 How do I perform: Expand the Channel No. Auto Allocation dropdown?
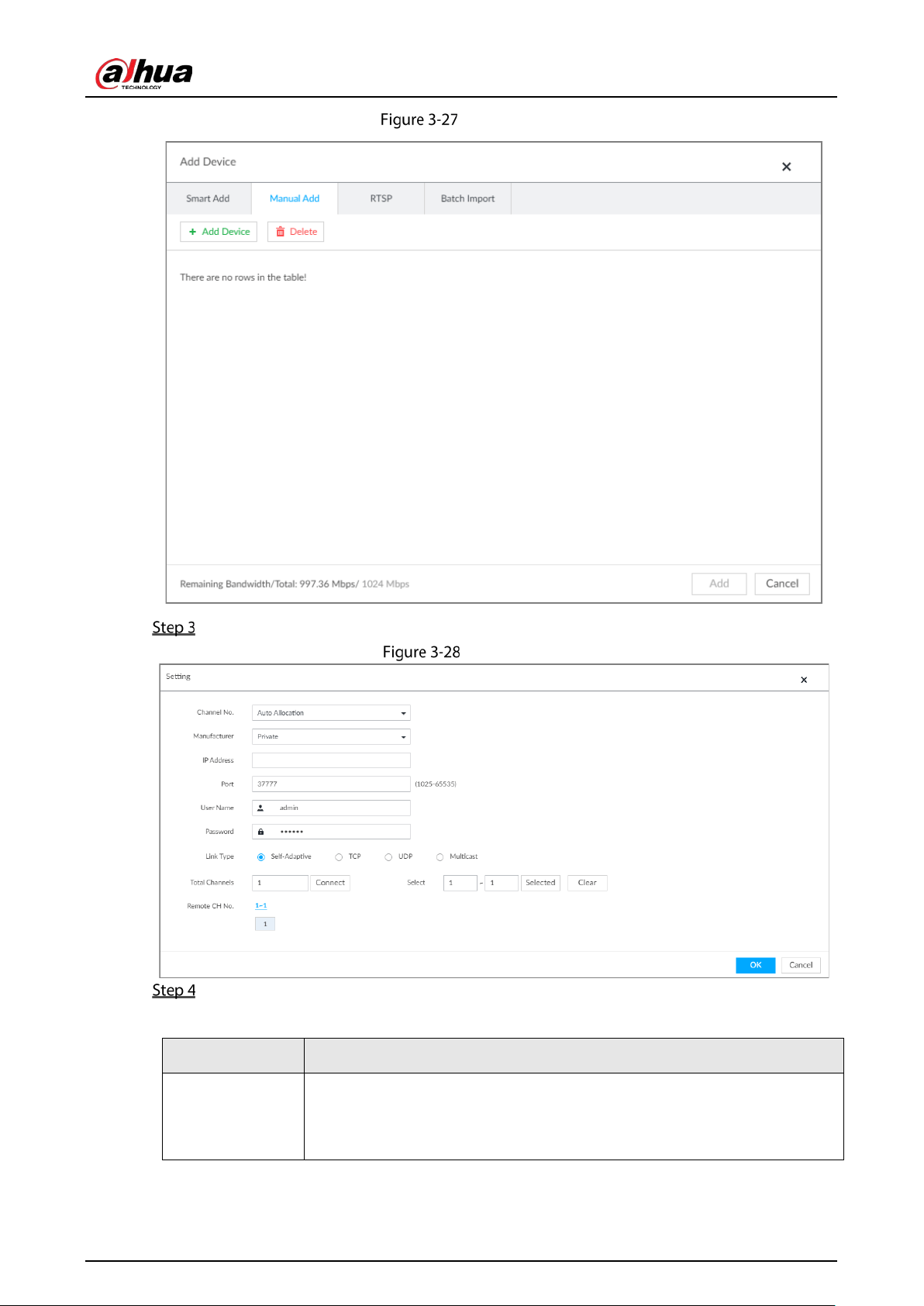(x=331, y=713)
